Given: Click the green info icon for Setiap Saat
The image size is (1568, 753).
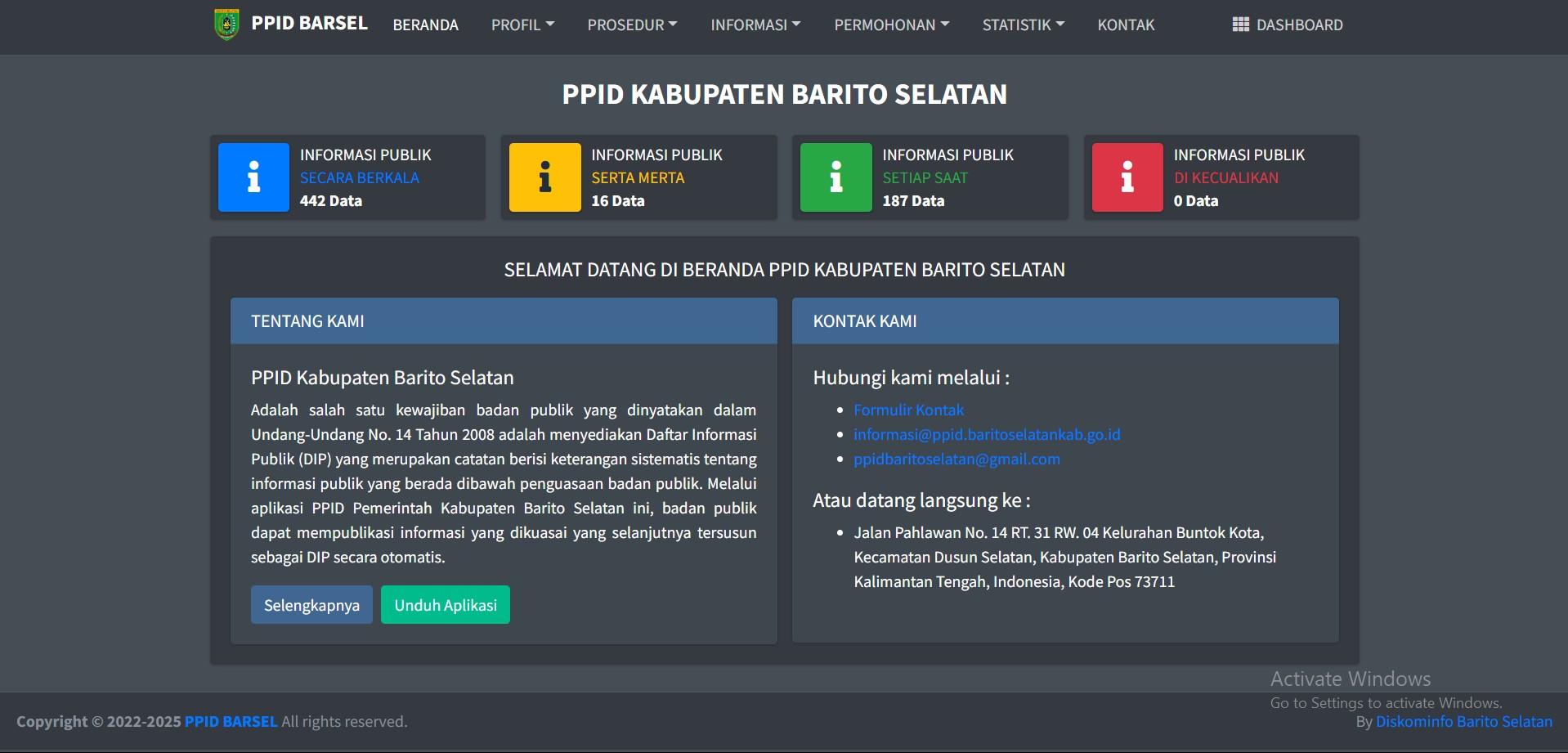Looking at the screenshot, I should click(x=836, y=177).
